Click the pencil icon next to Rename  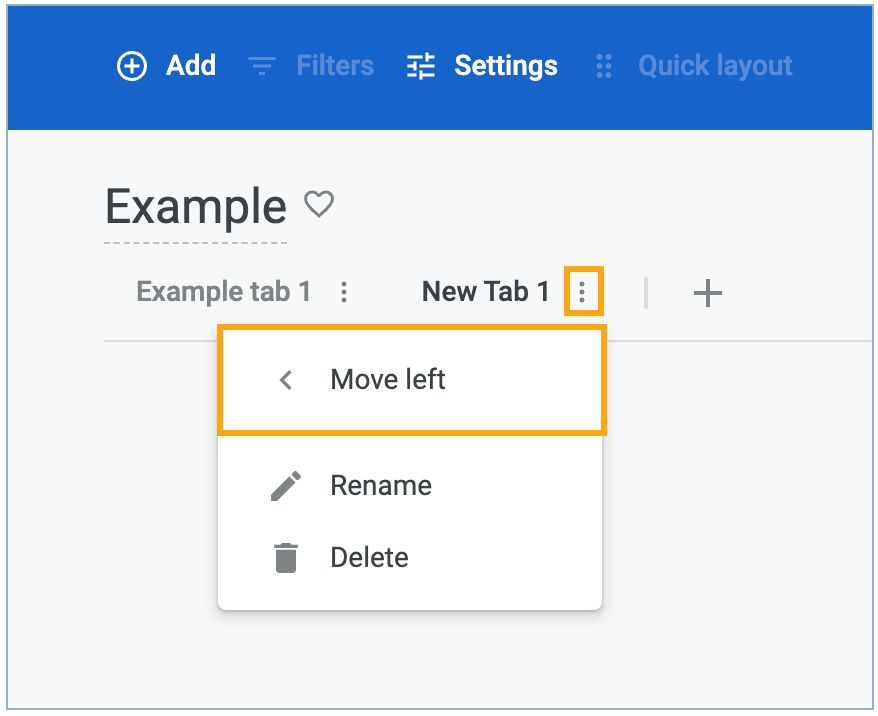pos(286,486)
